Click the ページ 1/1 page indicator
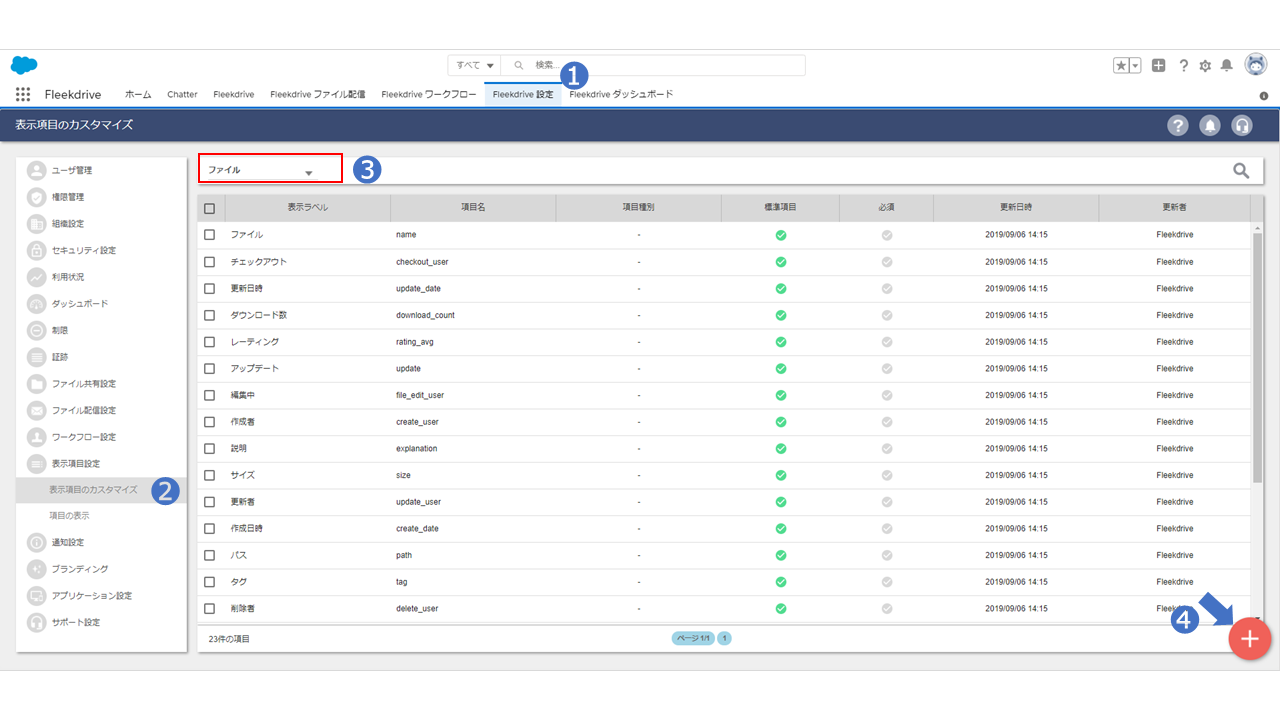 point(693,638)
